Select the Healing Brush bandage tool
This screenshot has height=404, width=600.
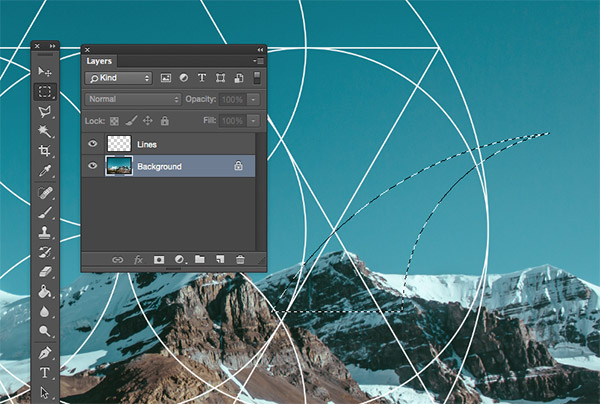(x=45, y=192)
